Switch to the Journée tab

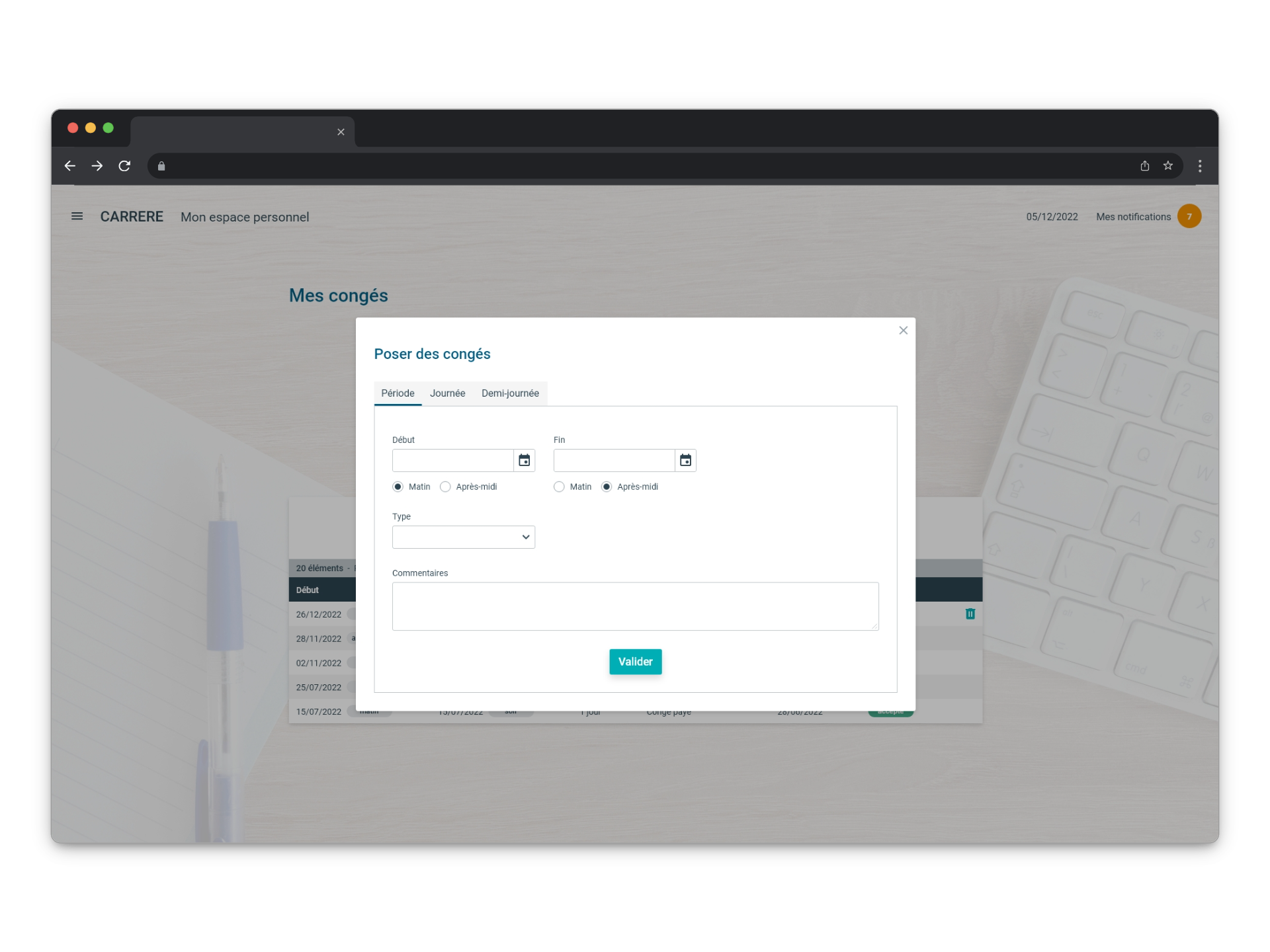pos(447,393)
